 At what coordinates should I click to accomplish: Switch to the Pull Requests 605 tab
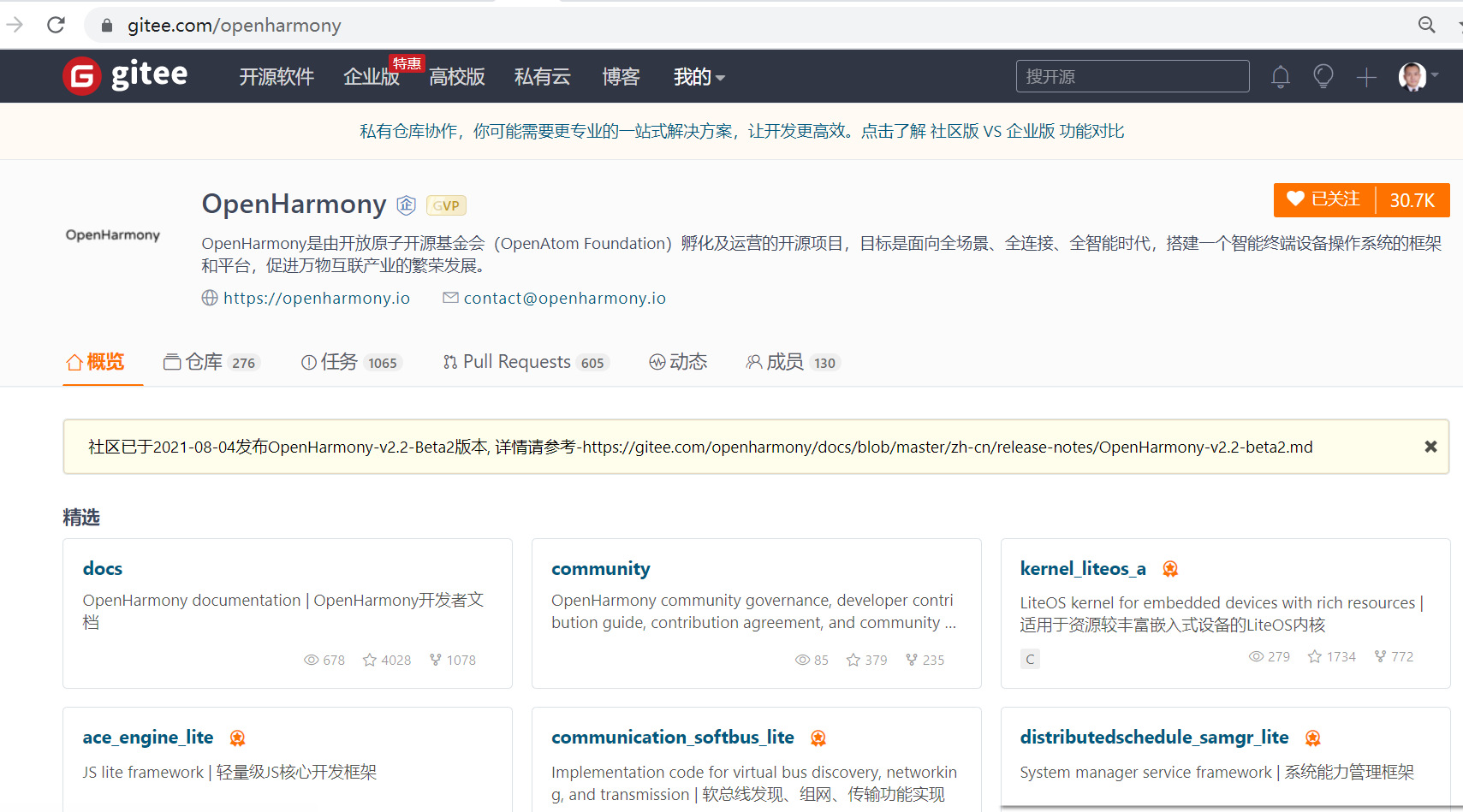coord(526,362)
